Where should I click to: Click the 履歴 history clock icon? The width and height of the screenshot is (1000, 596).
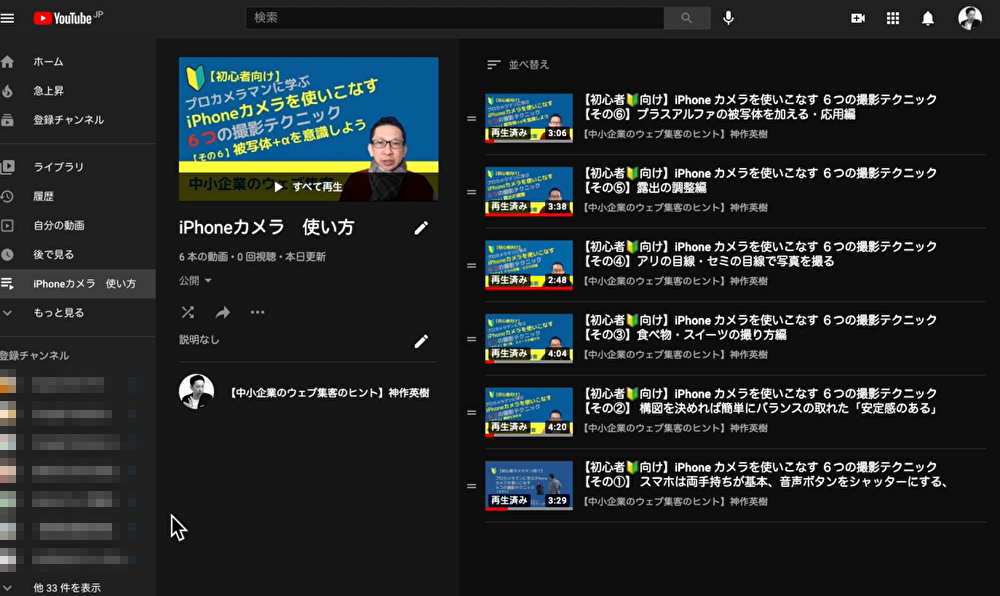pyautogui.click(x=8, y=196)
